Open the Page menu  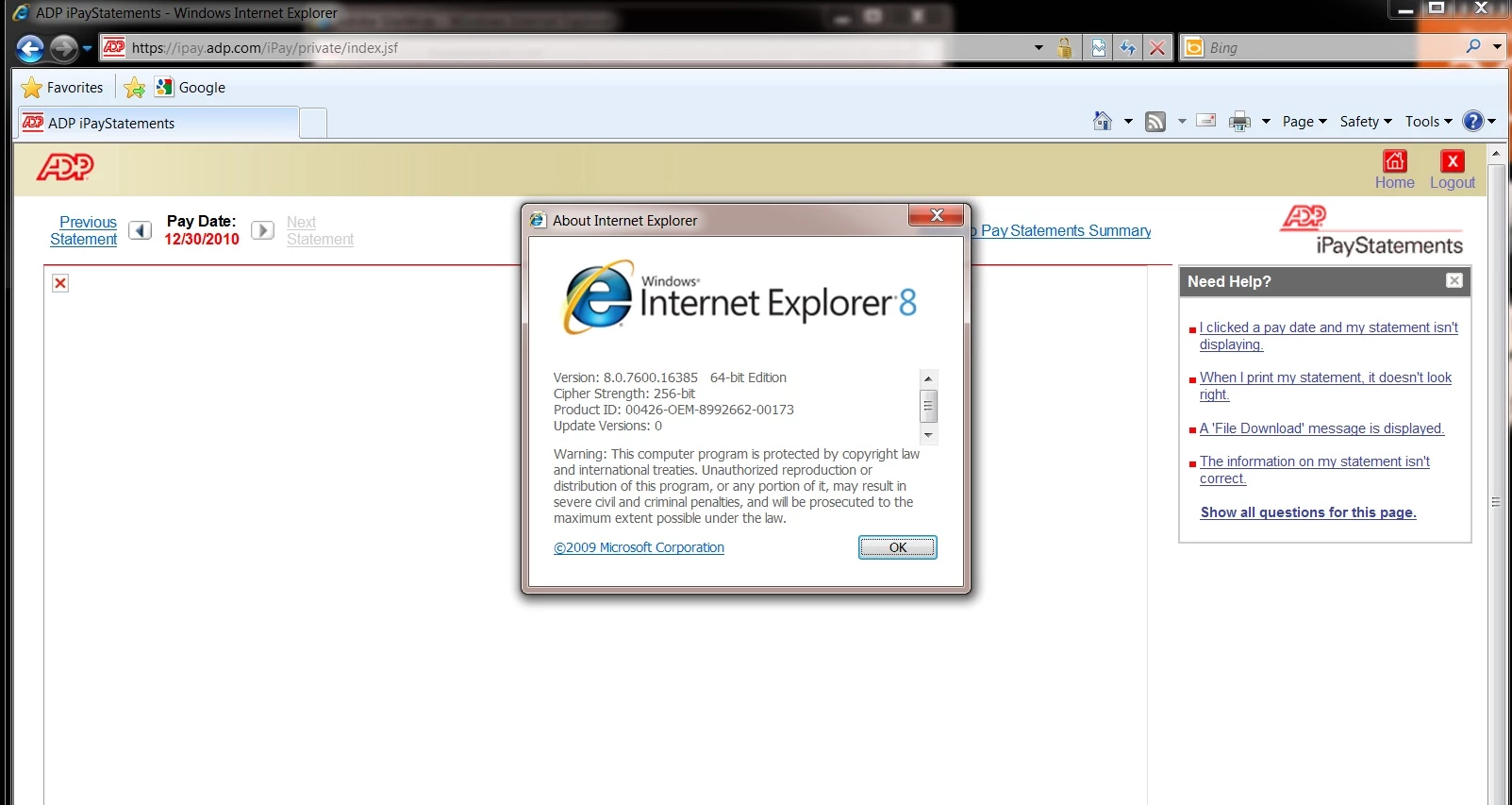point(1304,122)
